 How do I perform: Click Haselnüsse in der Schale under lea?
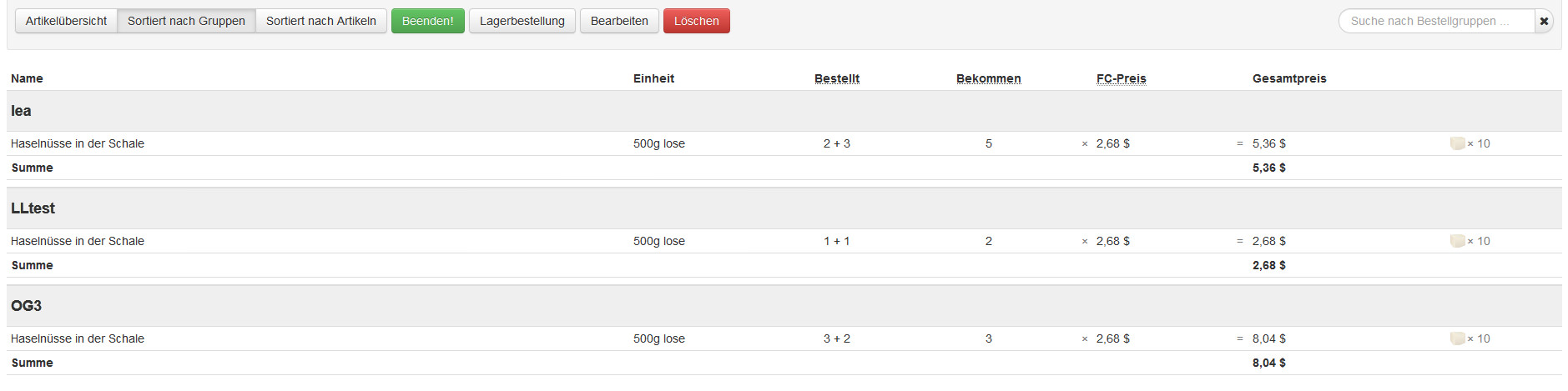[x=78, y=143]
